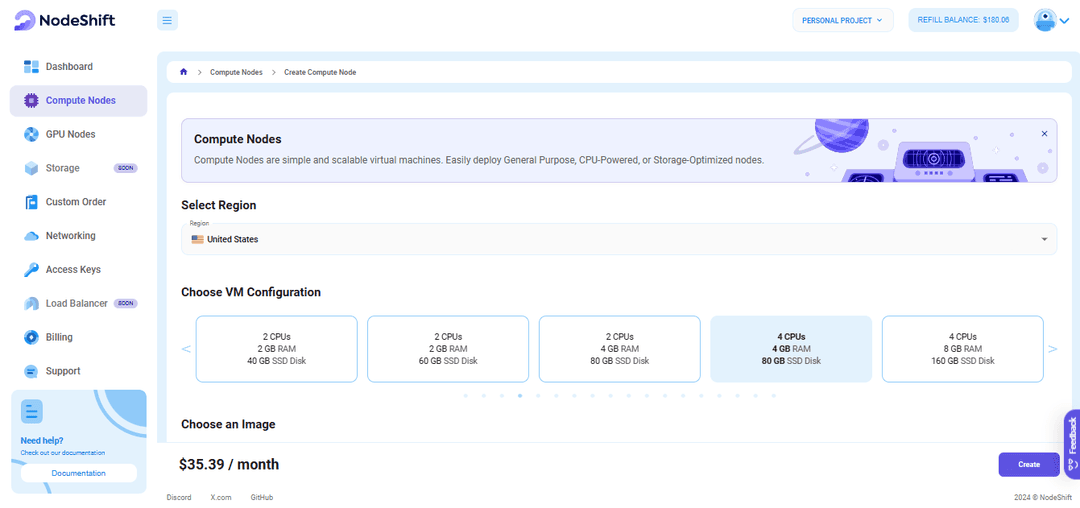
Task: Open Networking cloud icon
Action: click(x=31, y=236)
